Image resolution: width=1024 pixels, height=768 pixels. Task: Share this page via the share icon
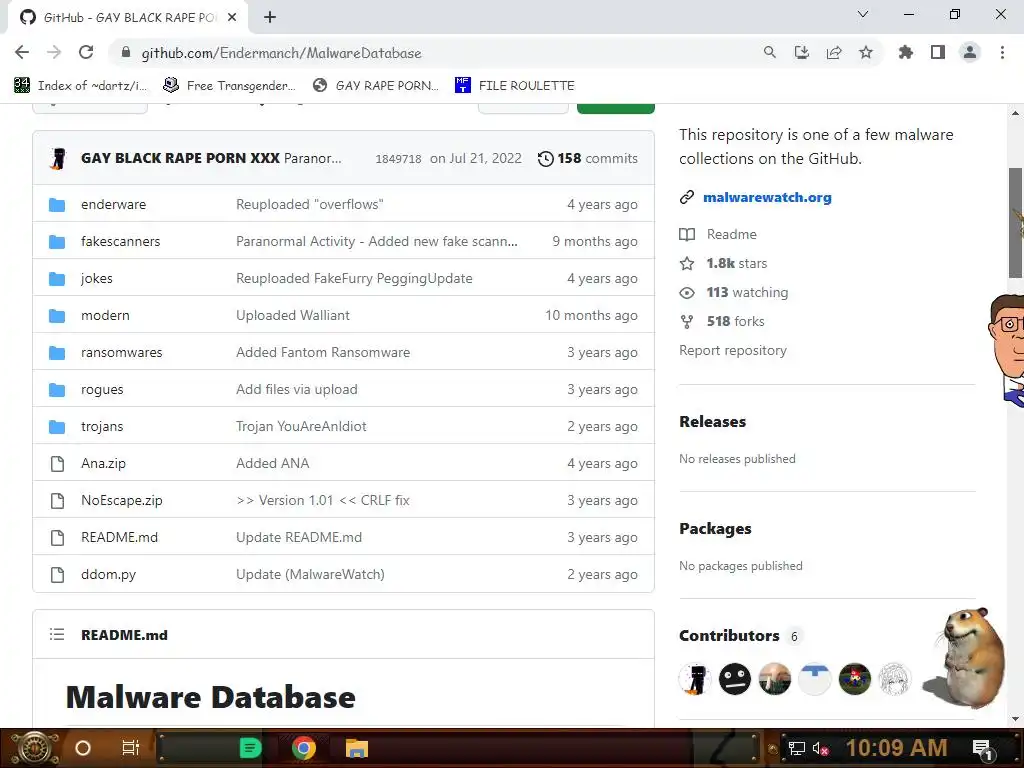tap(834, 52)
